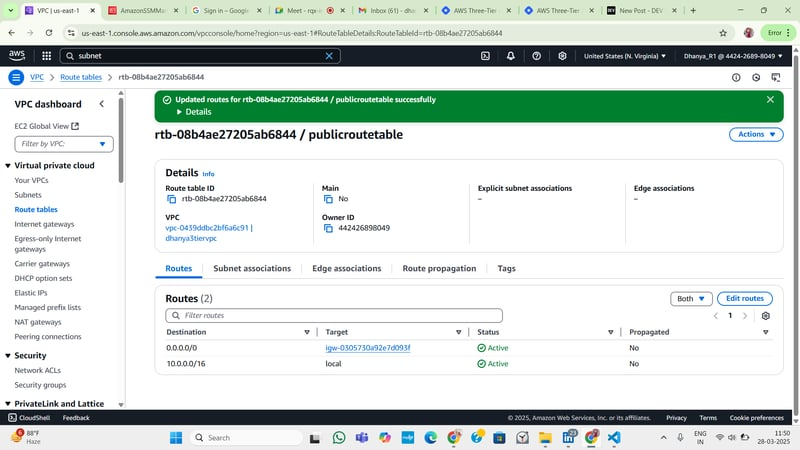This screenshot has height=450, width=800.
Task: Reload the browser page
Action: (x=48, y=33)
